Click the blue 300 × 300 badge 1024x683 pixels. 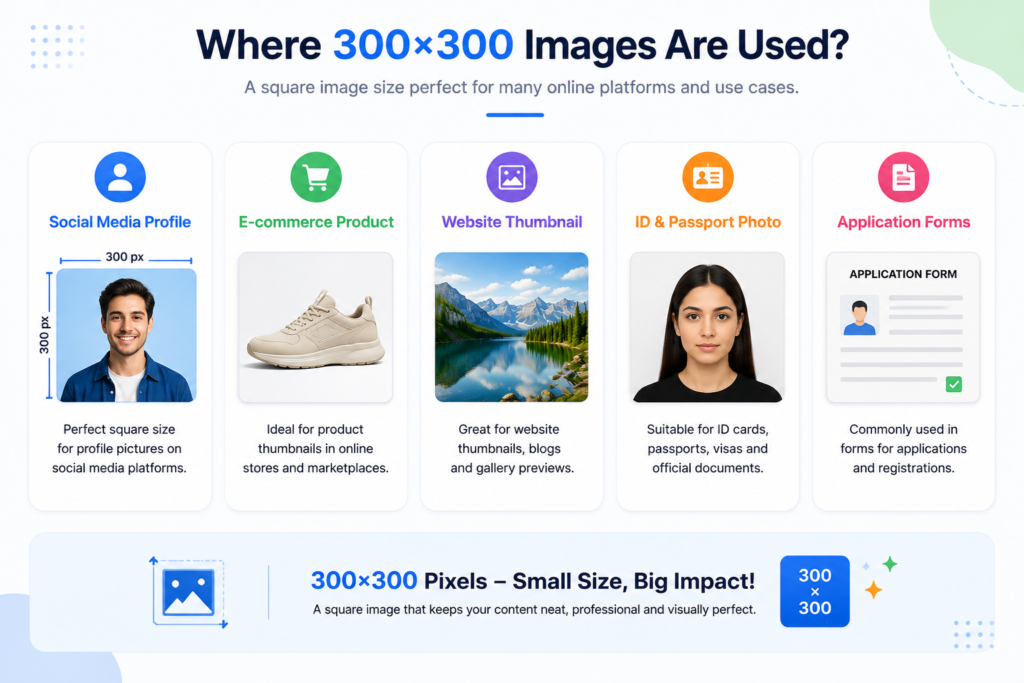pos(815,592)
